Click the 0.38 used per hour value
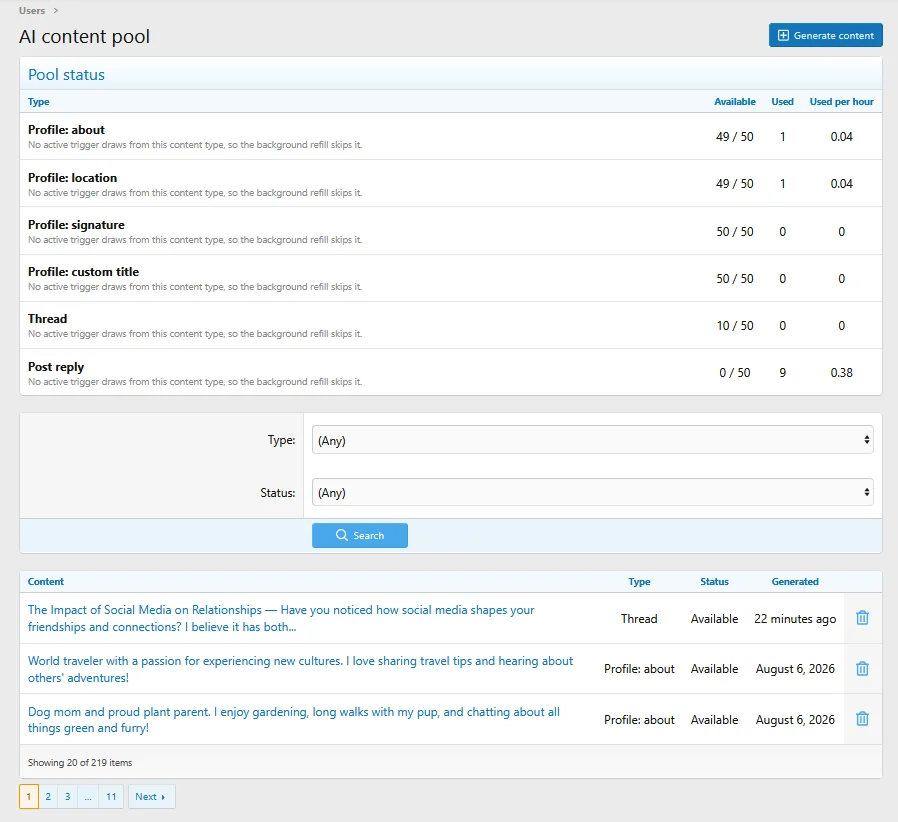The height and width of the screenshot is (822, 898). tap(841, 372)
